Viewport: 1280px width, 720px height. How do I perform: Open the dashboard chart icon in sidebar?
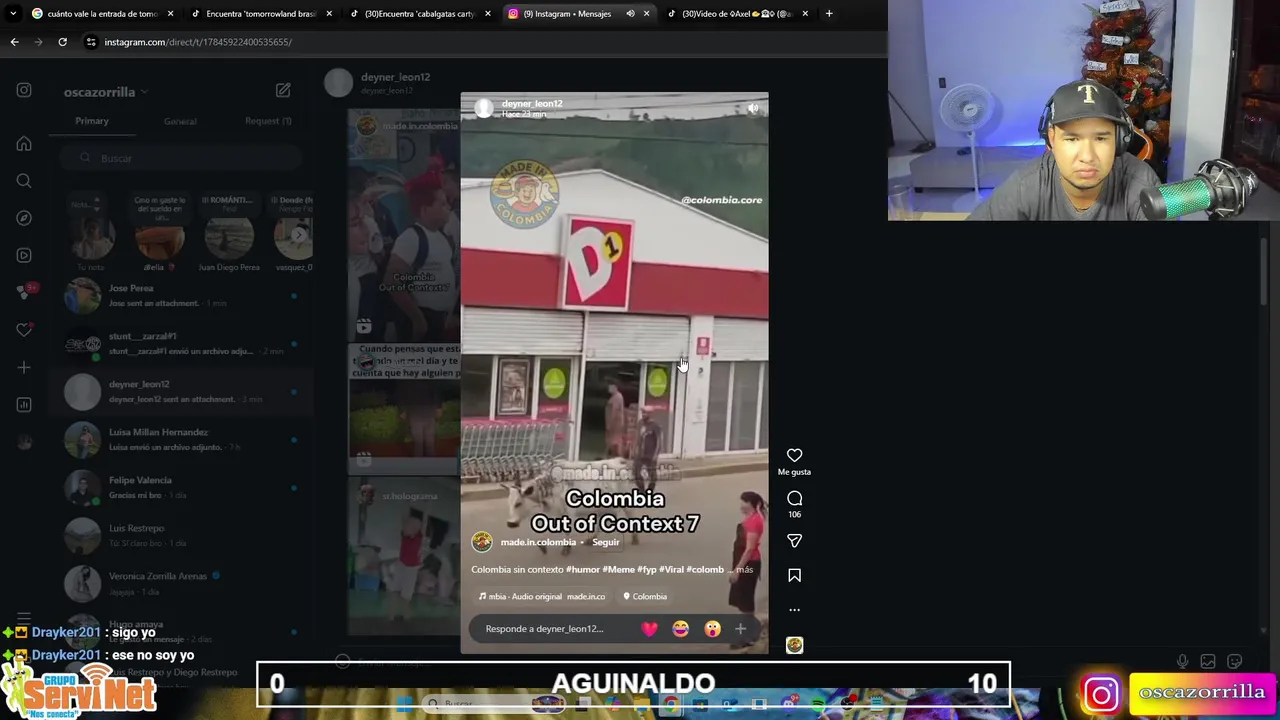(x=24, y=404)
